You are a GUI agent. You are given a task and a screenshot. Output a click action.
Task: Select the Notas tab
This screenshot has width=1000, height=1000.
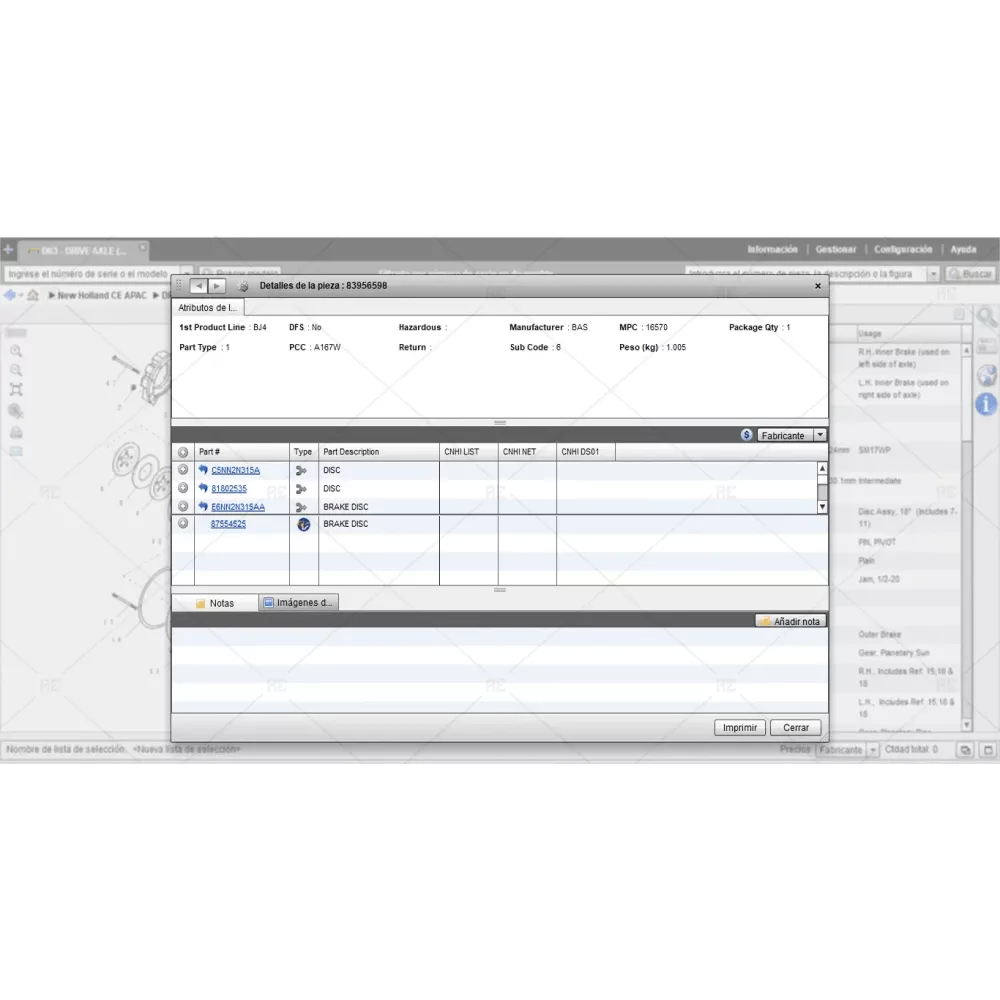click(215, 603)
